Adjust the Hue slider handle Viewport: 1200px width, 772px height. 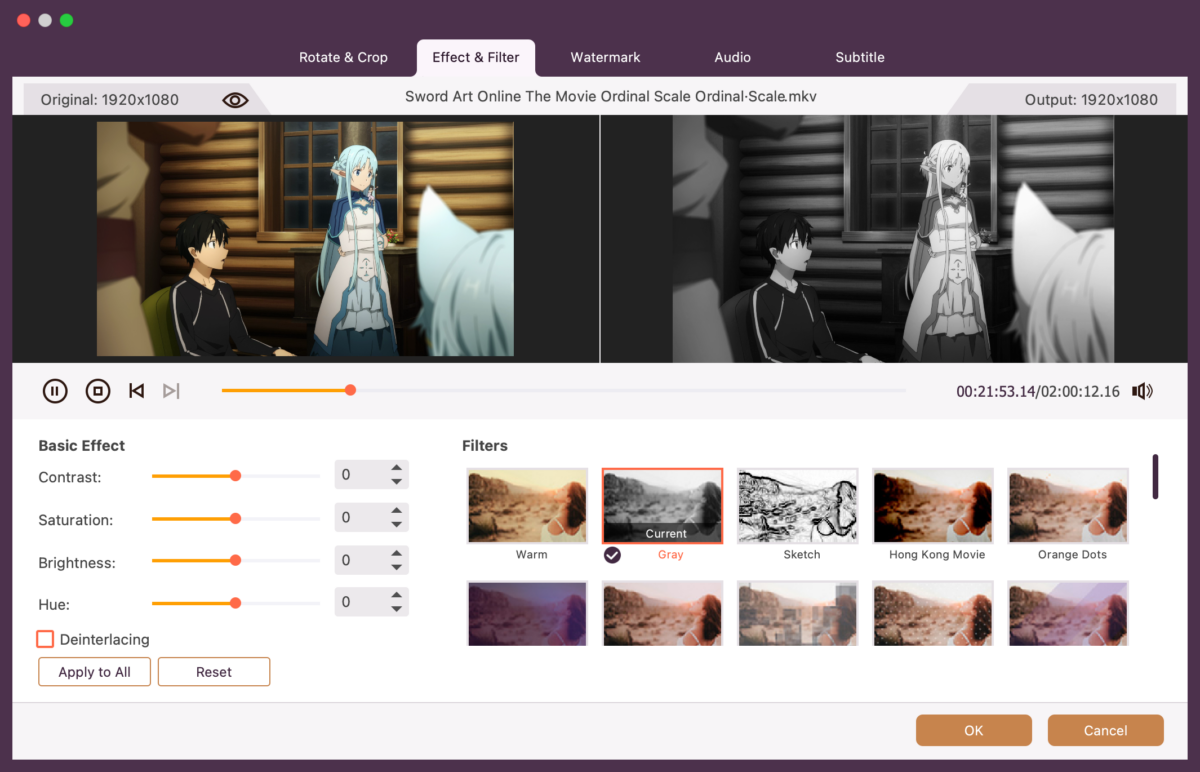click(235, 603)
